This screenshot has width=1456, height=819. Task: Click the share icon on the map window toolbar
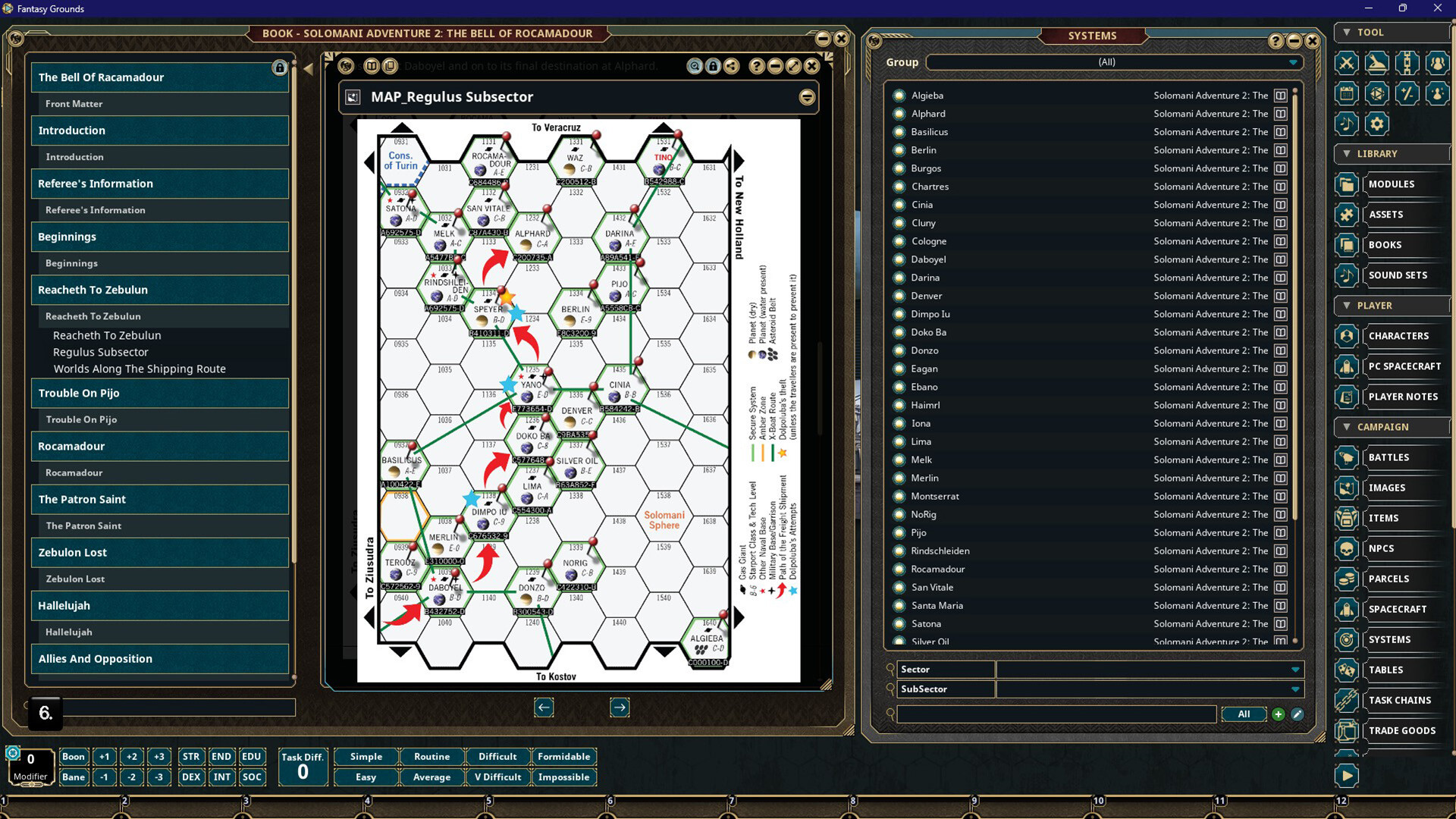pyautogui.click(x=730, y=66)
